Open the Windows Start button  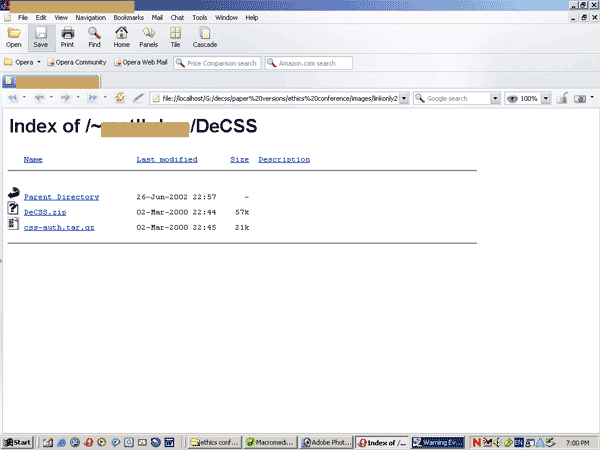[17, 442]
